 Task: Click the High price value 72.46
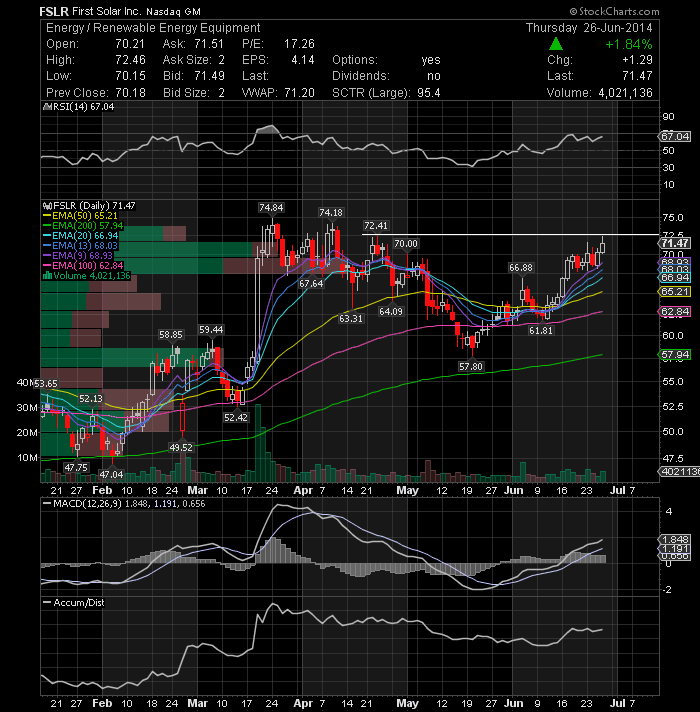point(130,60)
